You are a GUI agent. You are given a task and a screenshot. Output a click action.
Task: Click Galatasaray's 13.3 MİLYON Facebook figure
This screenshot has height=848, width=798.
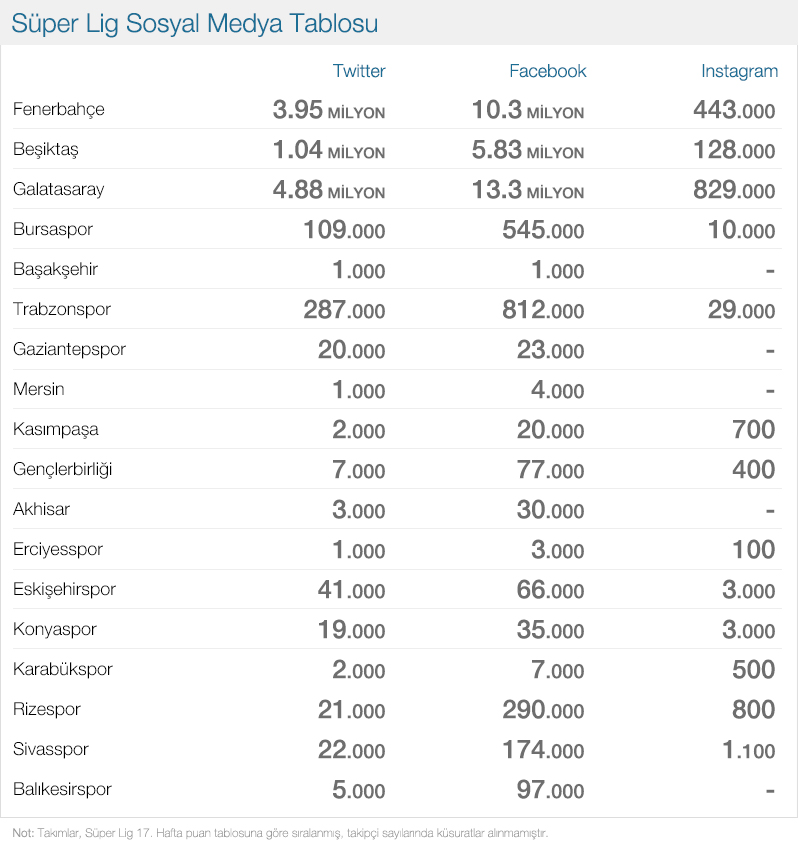coord(528,190)
